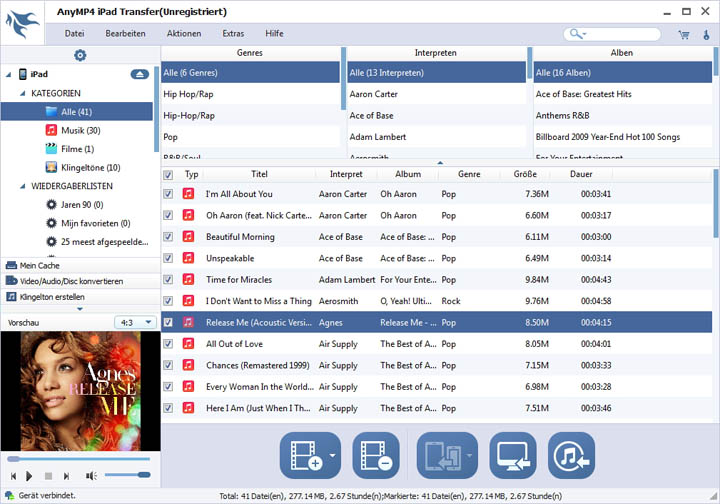This screenshot has height=504, width=720.
Task: Uncheck the Beautiful Morning checkbox
Action: point(168,237)
